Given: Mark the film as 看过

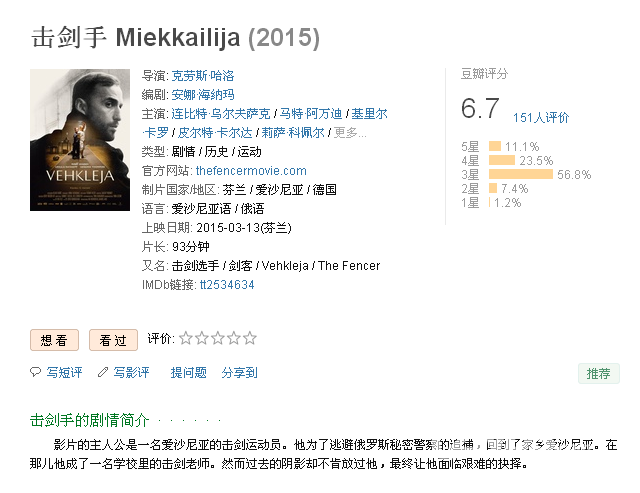Looking at the screenshot, I should (113, 340).
